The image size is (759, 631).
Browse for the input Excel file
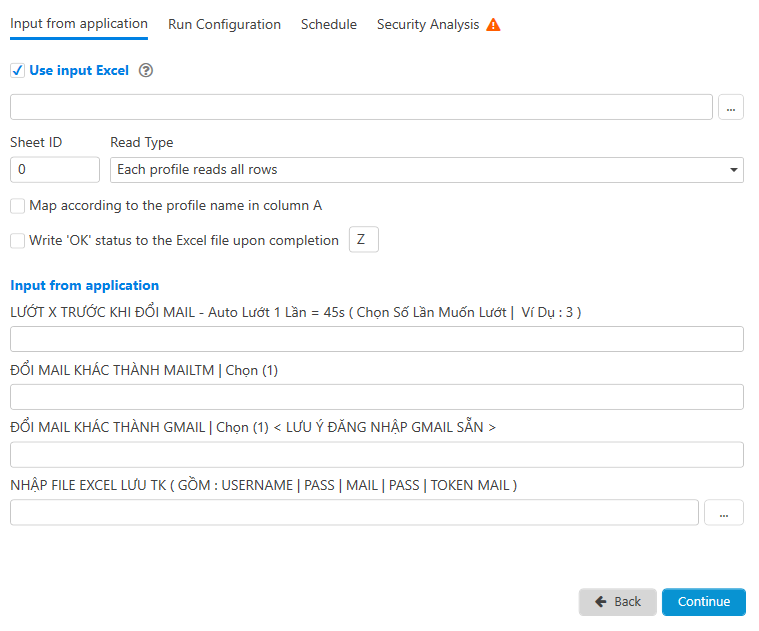point(730,107)
